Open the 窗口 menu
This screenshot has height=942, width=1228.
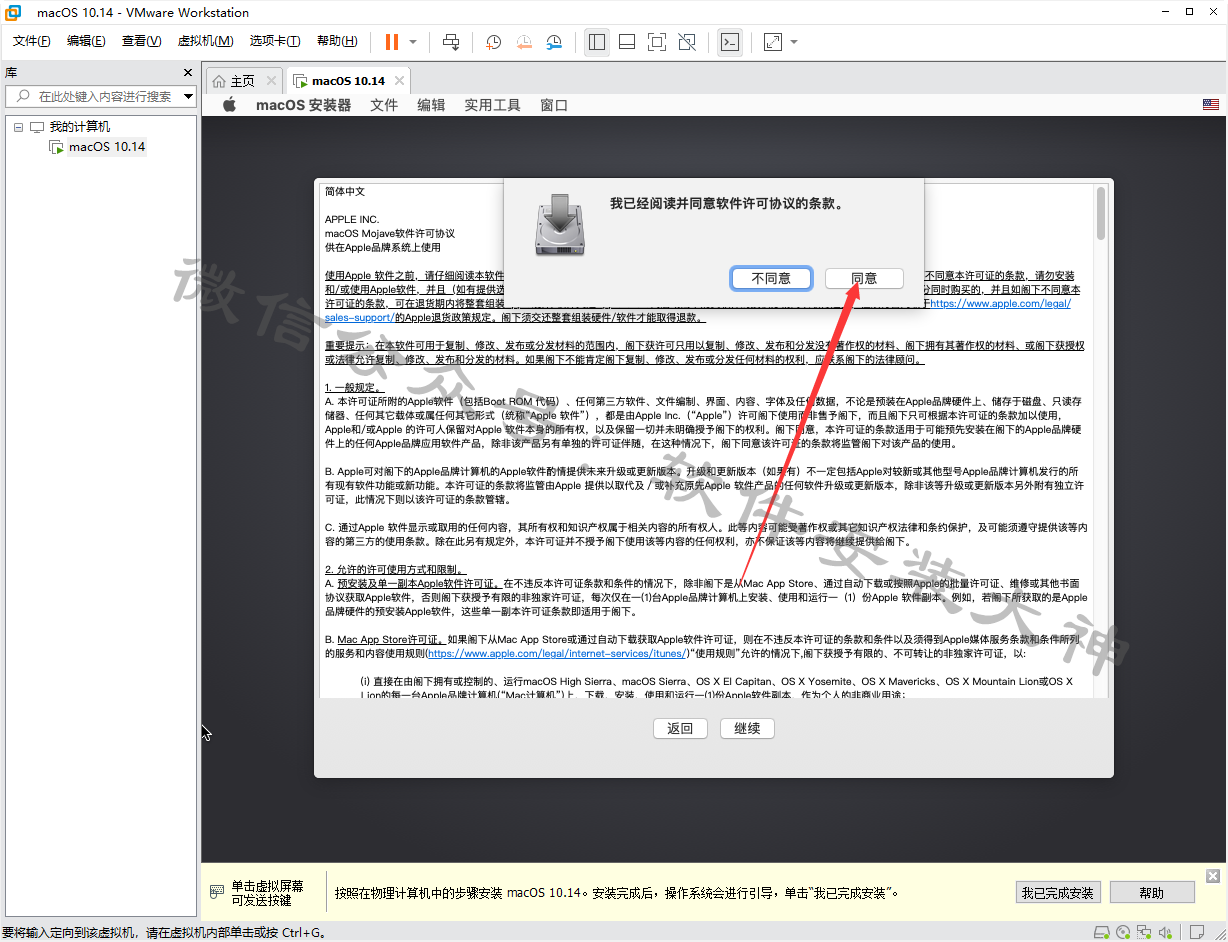coord(554,105)
